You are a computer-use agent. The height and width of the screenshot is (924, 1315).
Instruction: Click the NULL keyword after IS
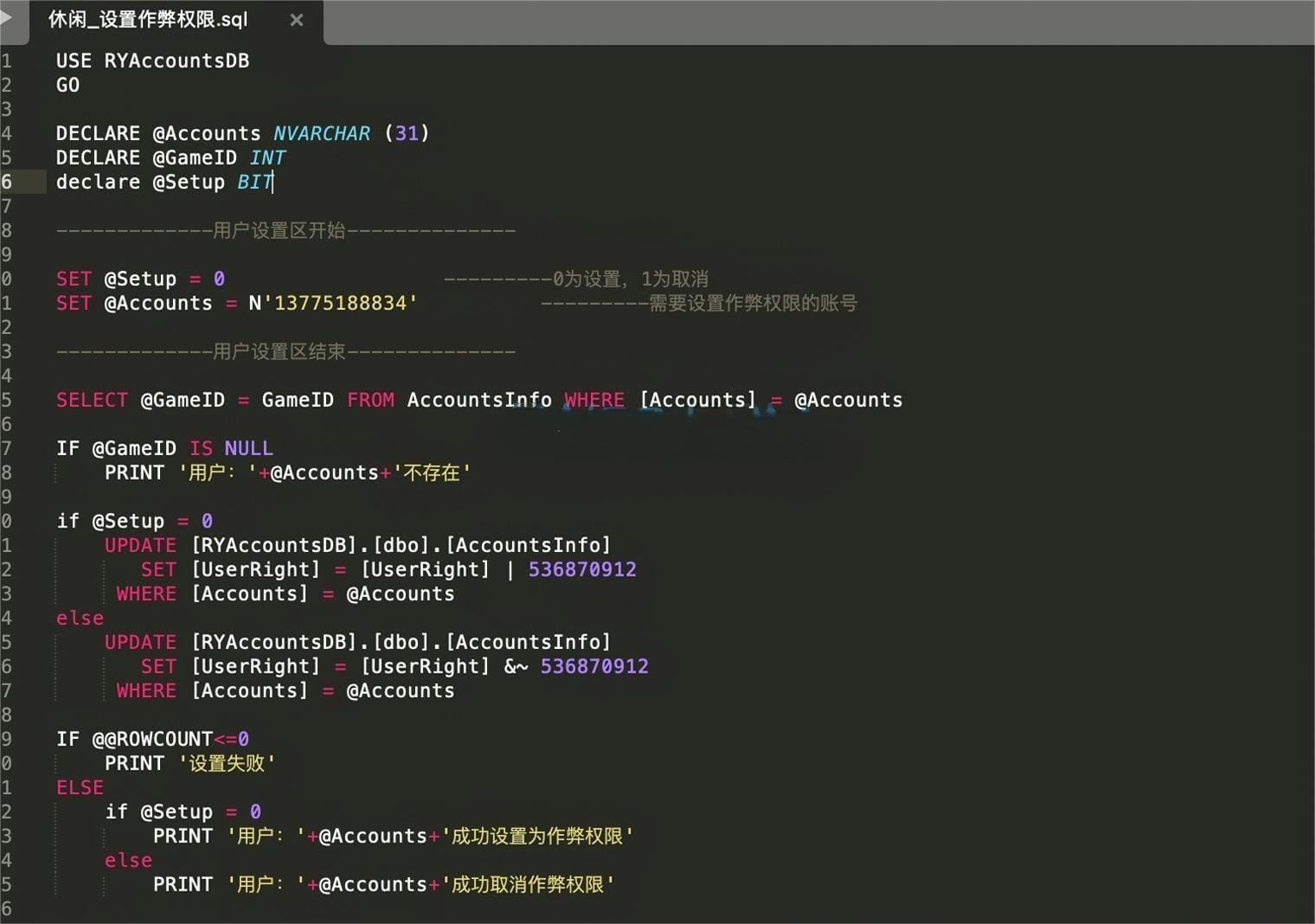248,448
